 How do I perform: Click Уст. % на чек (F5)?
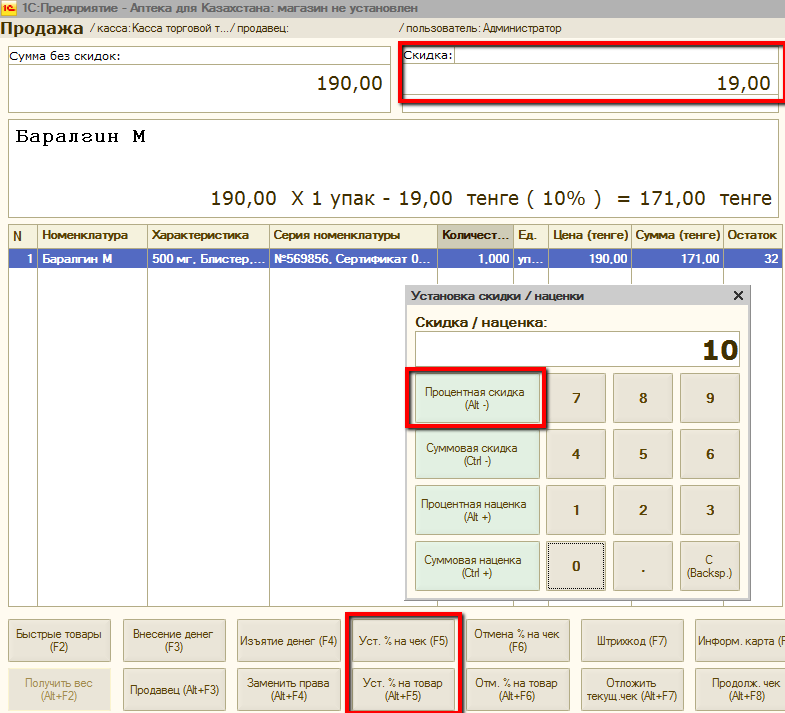403,641
